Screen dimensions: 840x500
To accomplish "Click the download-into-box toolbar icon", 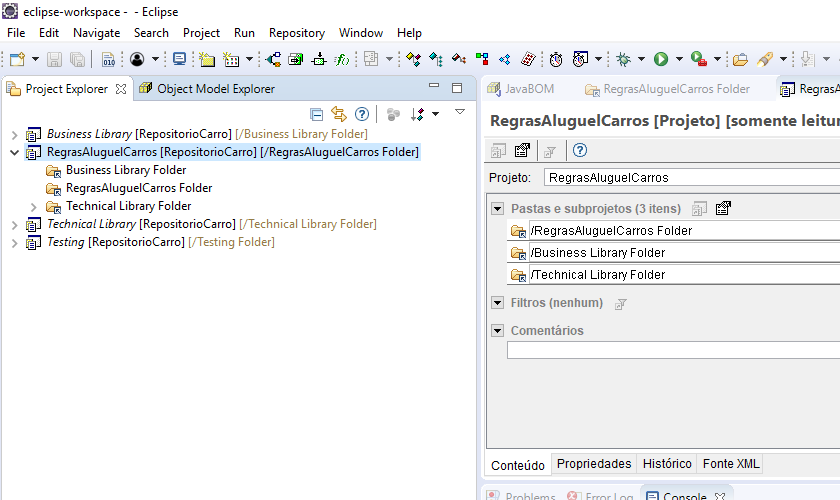I will click(x=319, y=59).
